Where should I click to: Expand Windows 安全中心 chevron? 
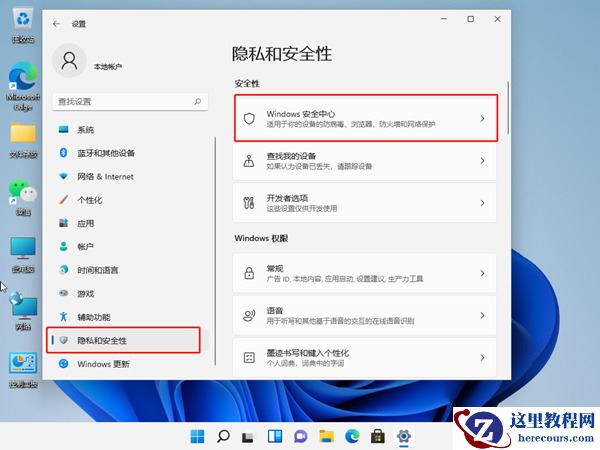482,119
